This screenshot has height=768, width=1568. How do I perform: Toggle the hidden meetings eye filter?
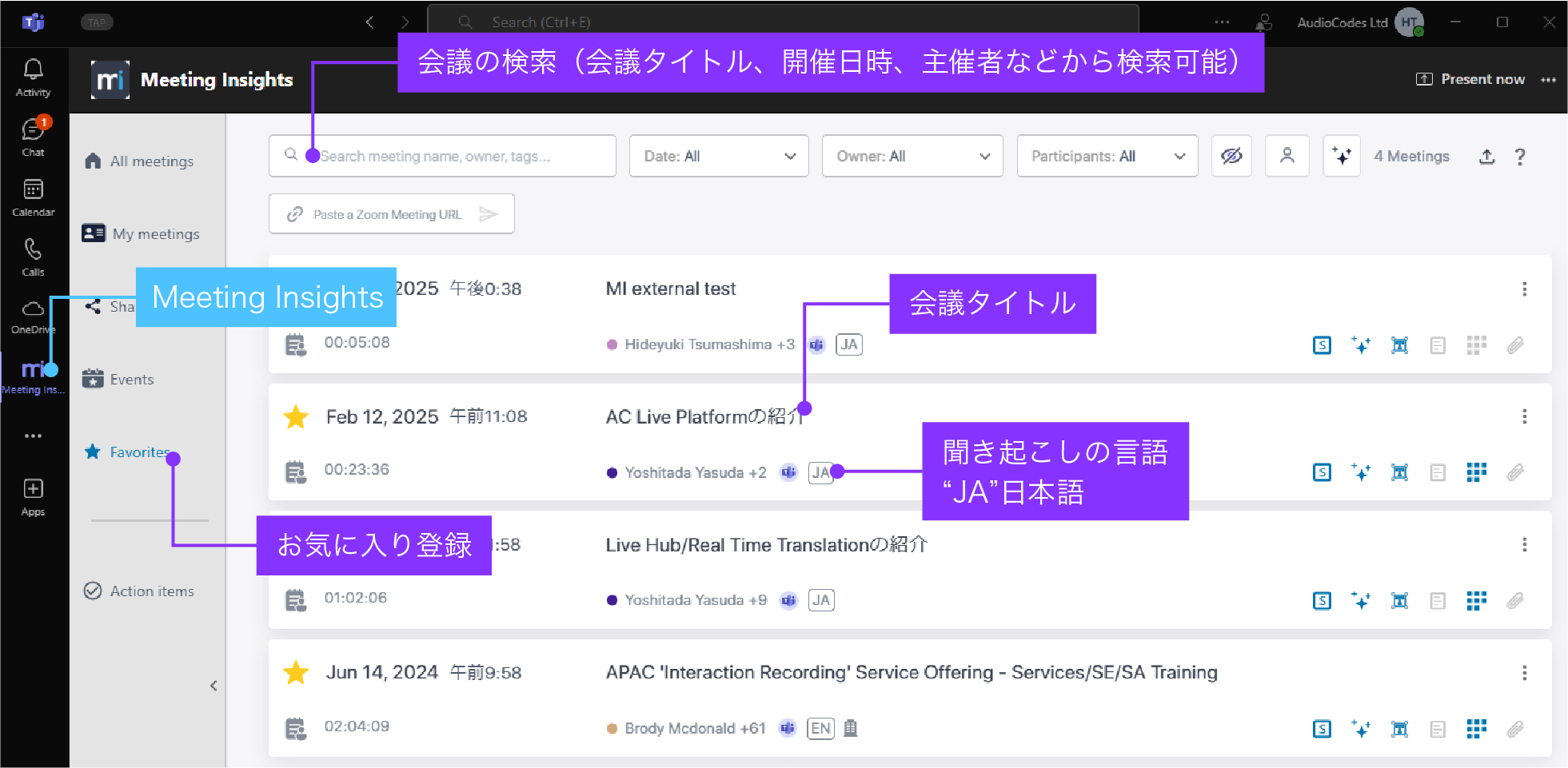[1231, 156]
